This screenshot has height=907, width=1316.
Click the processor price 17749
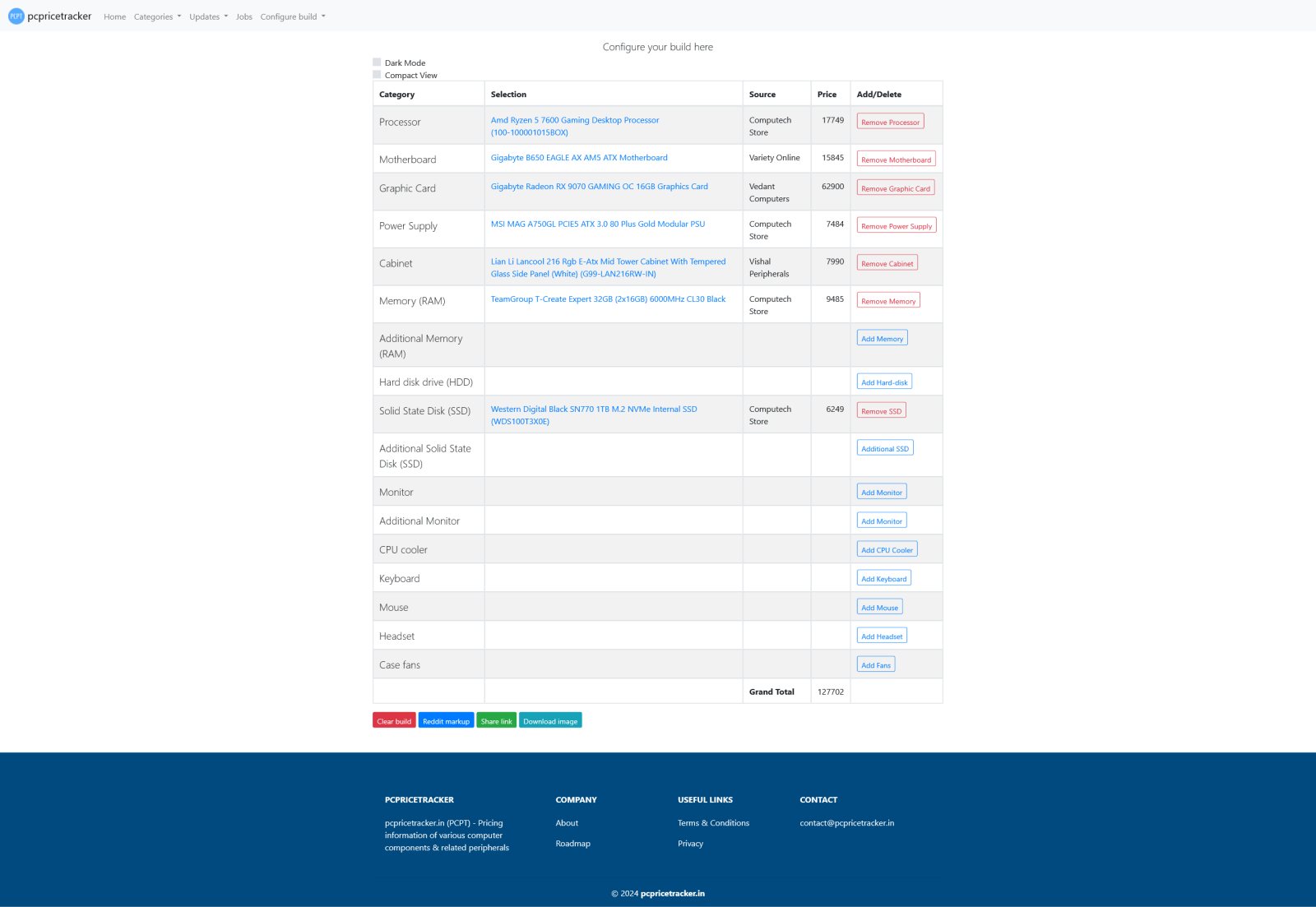tap(832, 120)
